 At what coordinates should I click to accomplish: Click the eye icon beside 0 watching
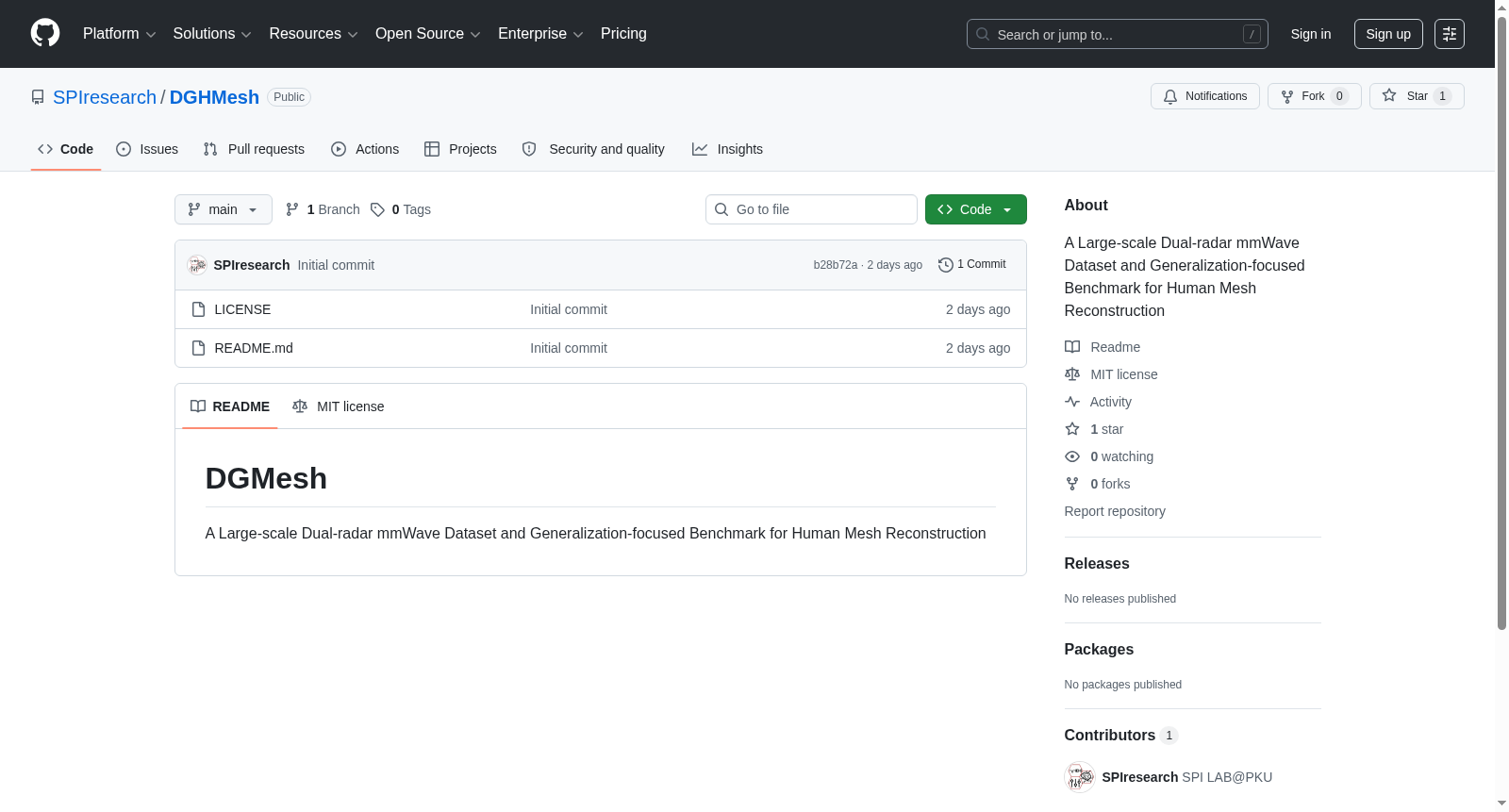(x=1072, y=456)
